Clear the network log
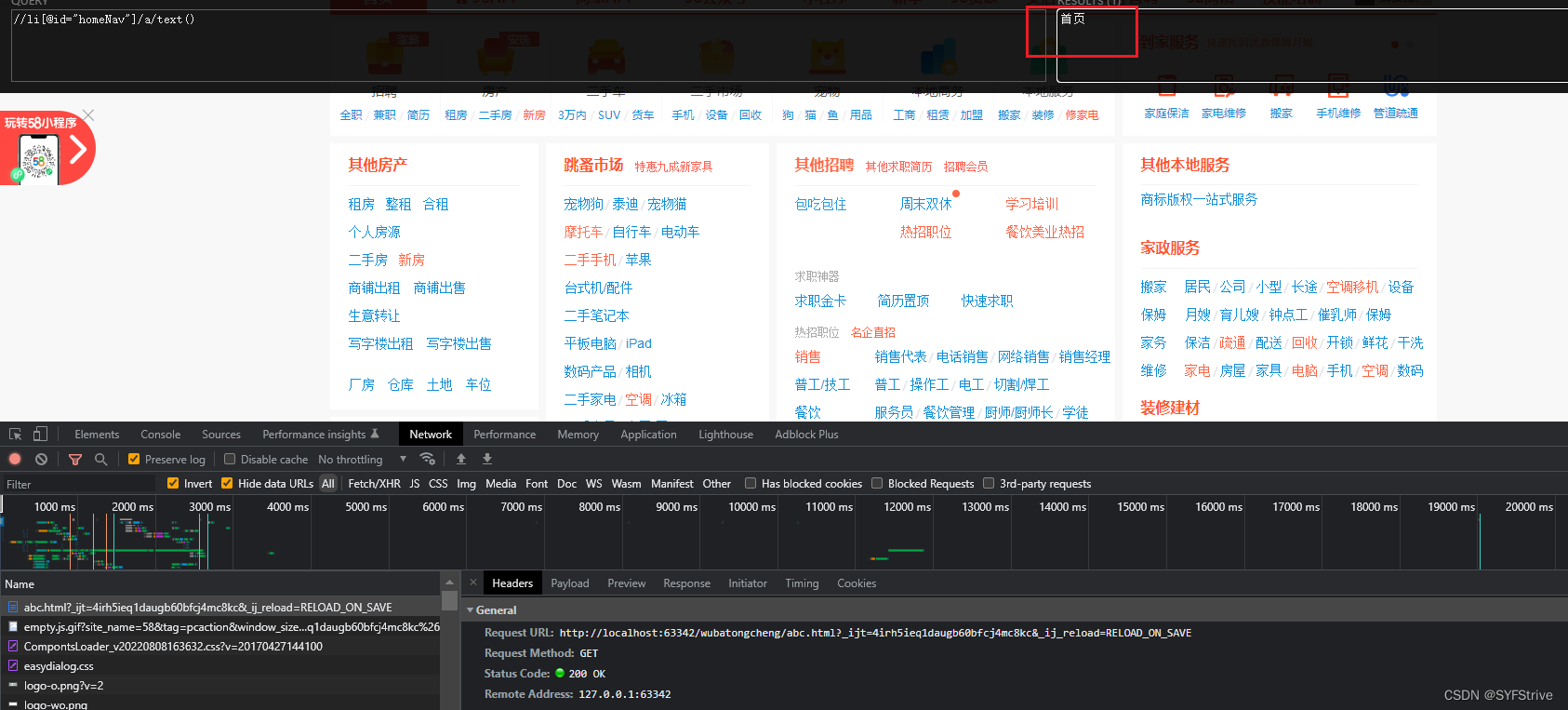1568x710 pixels. [41, 459]
